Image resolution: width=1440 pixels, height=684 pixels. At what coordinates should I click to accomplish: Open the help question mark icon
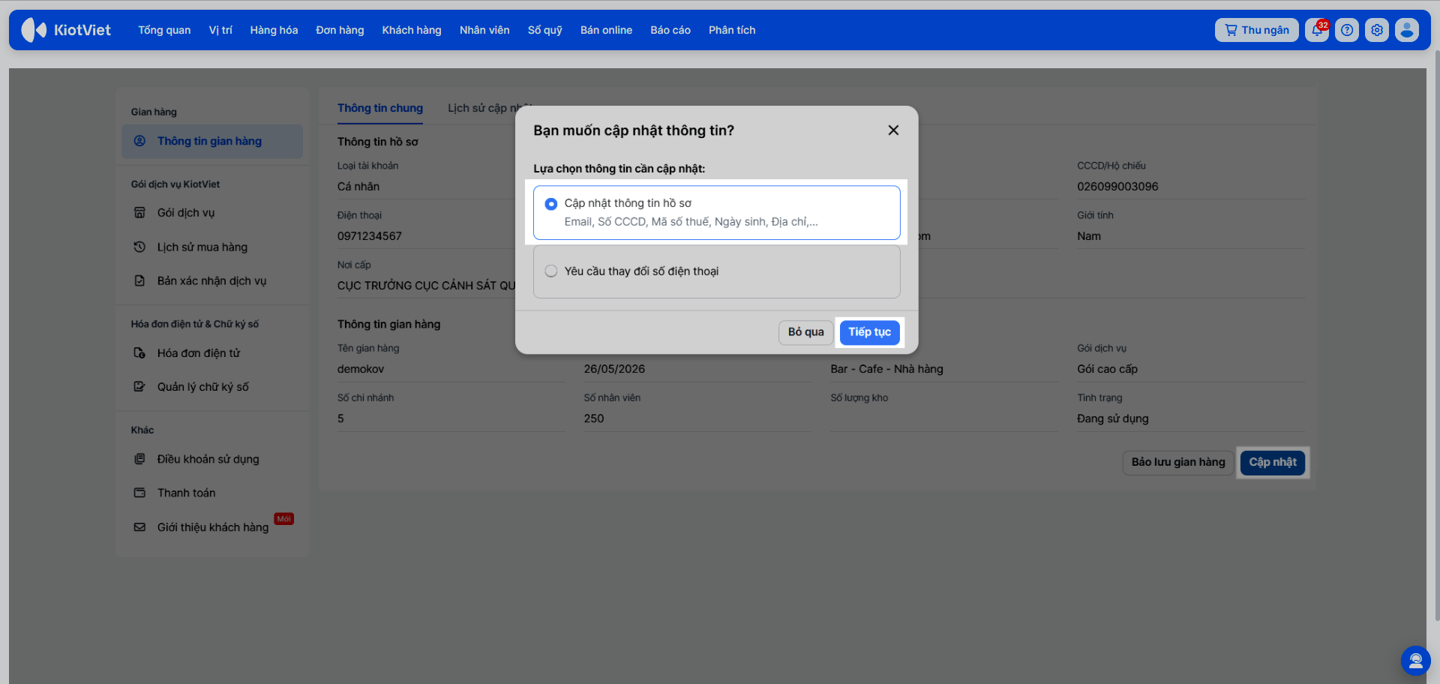tap(1347, 30)
